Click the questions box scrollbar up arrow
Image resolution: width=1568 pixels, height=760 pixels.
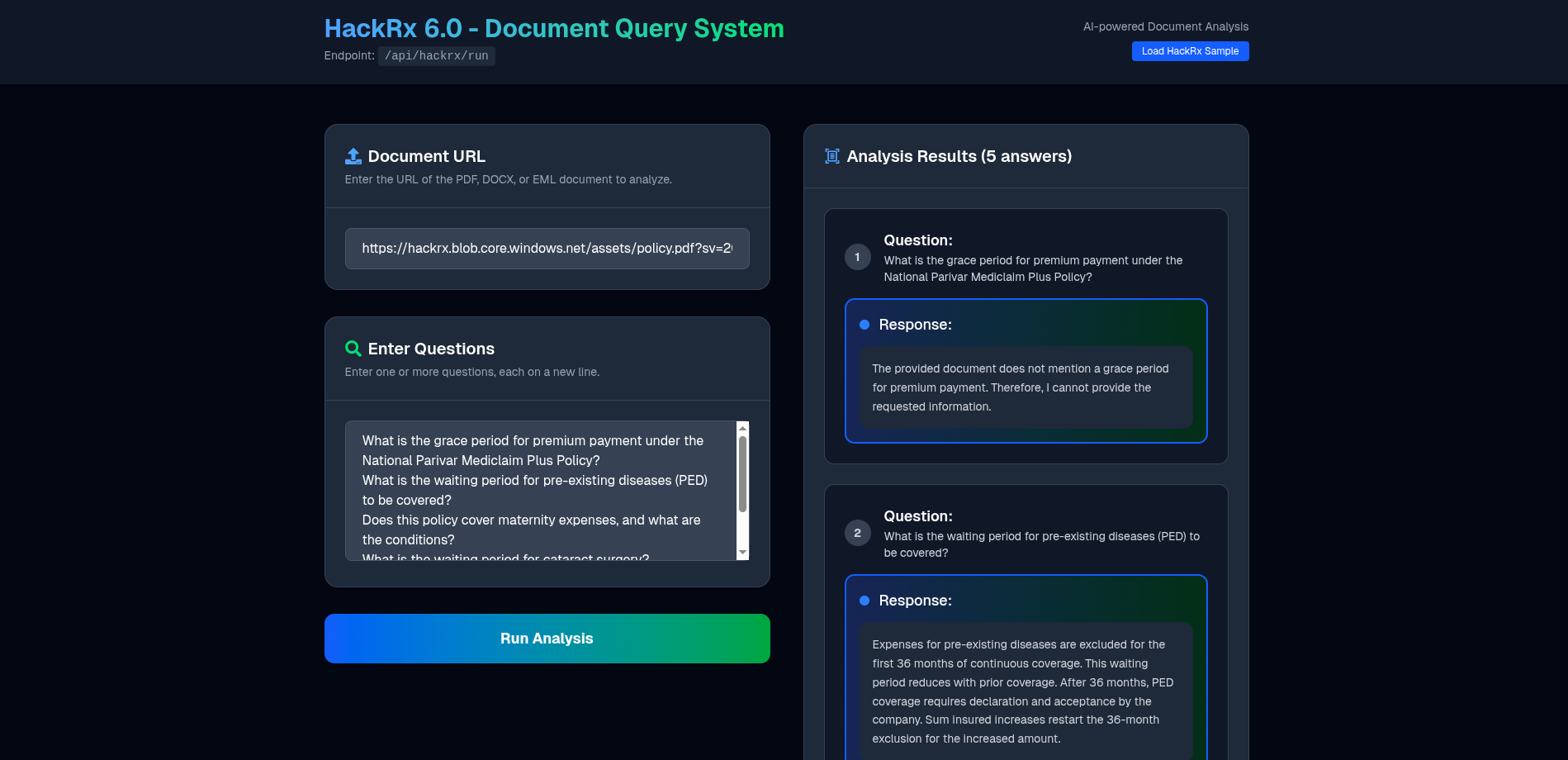coord(742,428)
